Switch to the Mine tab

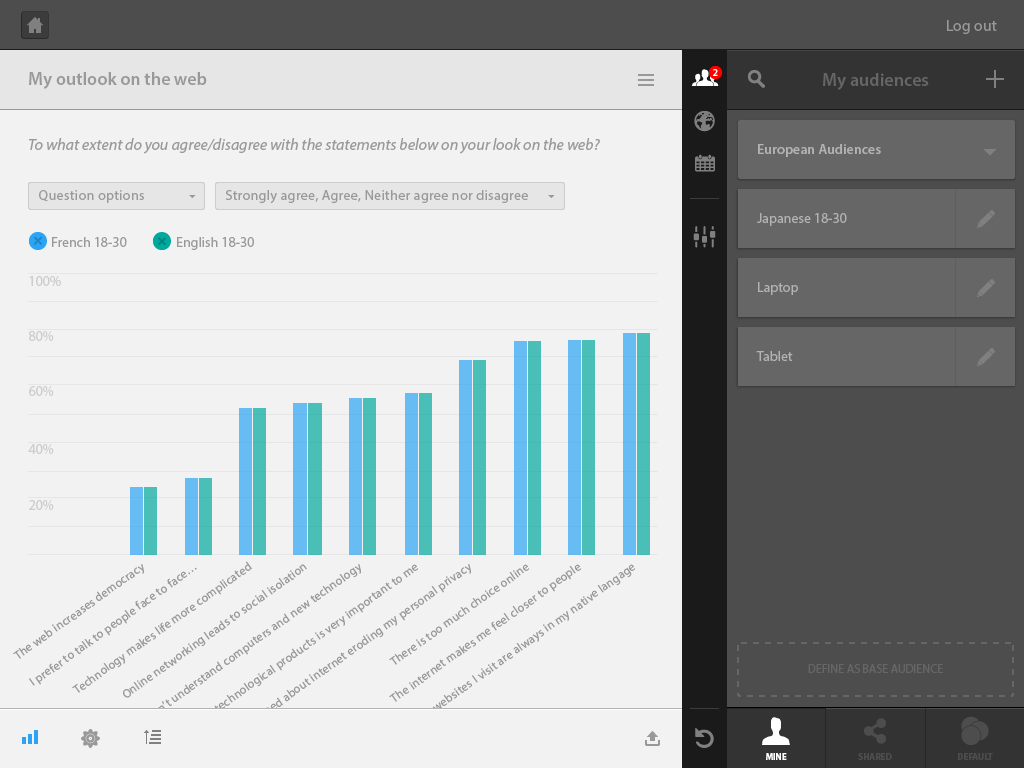776,738
